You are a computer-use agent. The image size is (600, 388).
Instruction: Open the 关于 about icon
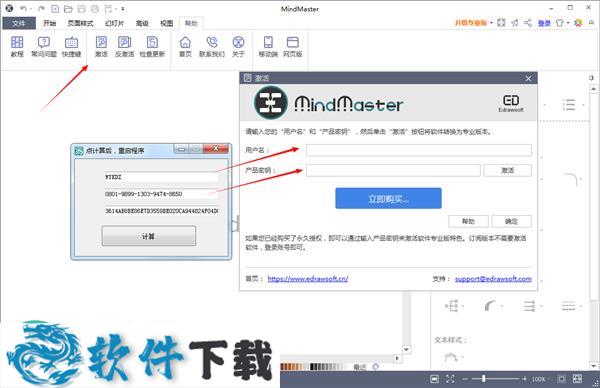click(238, 46)
